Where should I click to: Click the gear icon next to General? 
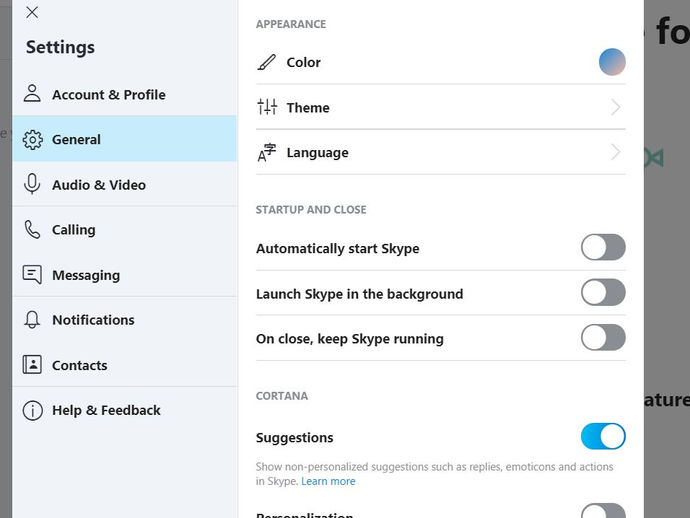tap(33, 140)
